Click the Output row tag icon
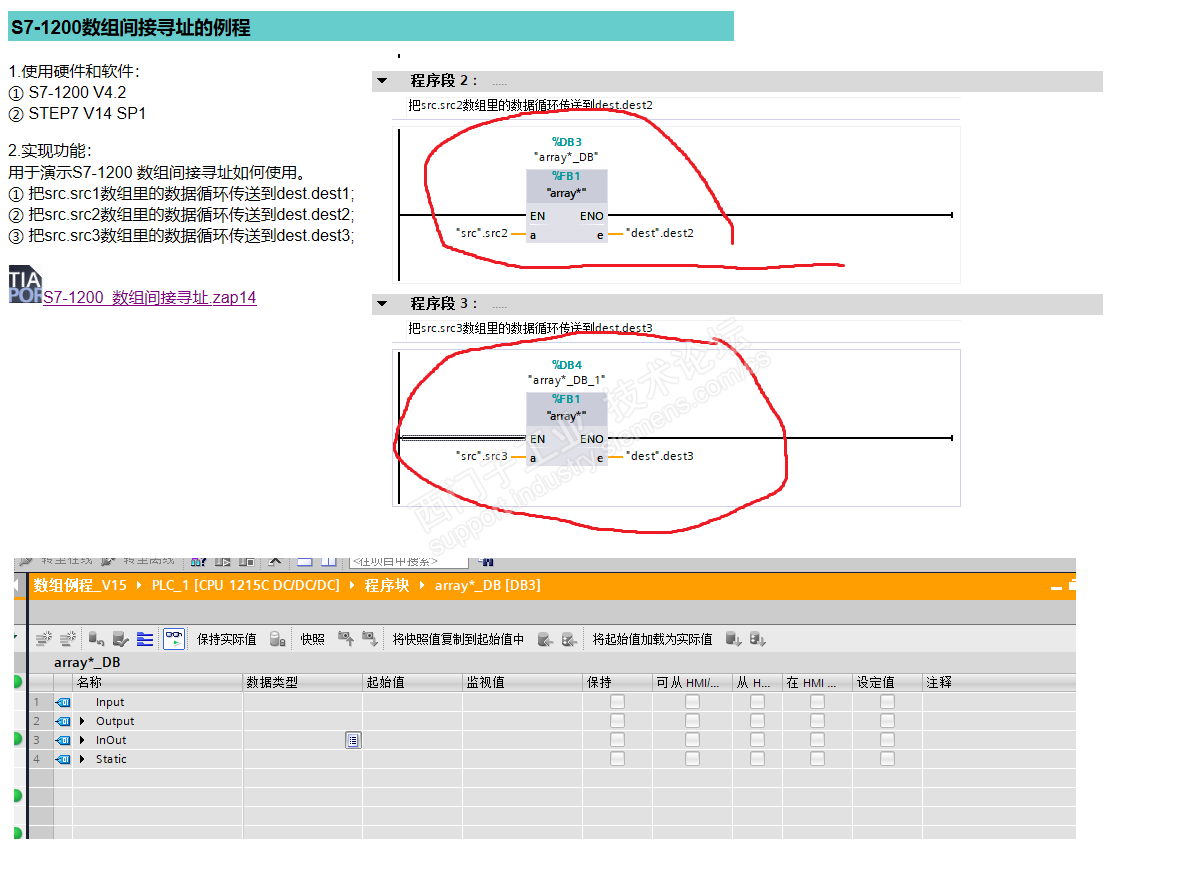 pos(63,721)
